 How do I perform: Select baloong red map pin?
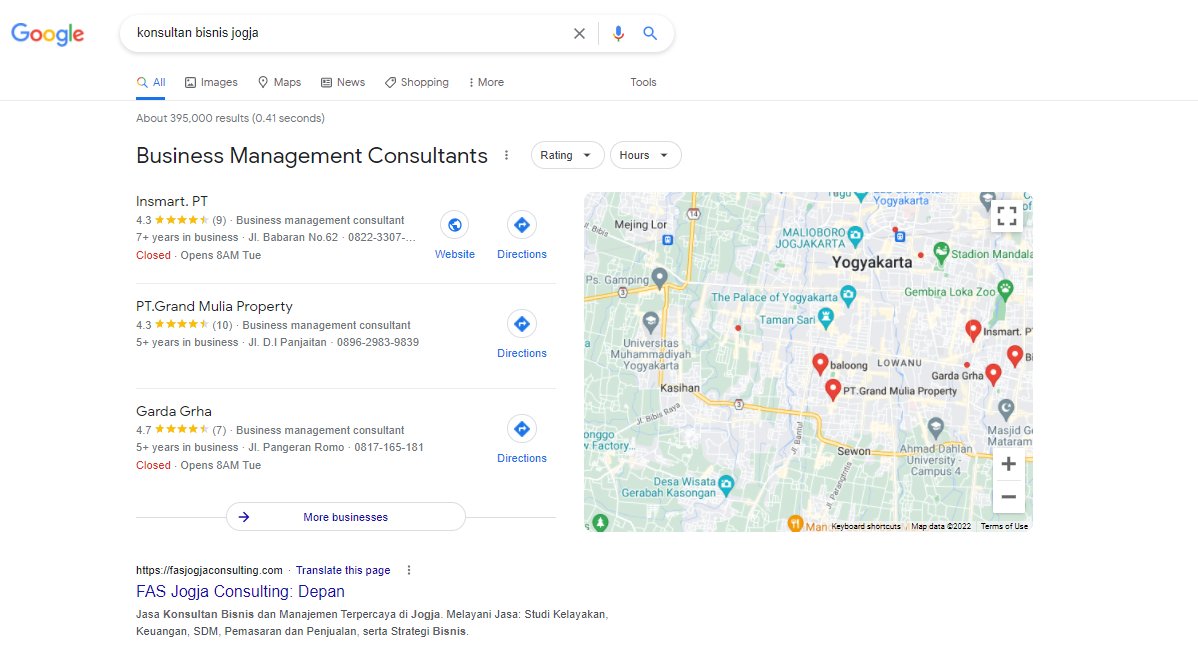[820, 364]
